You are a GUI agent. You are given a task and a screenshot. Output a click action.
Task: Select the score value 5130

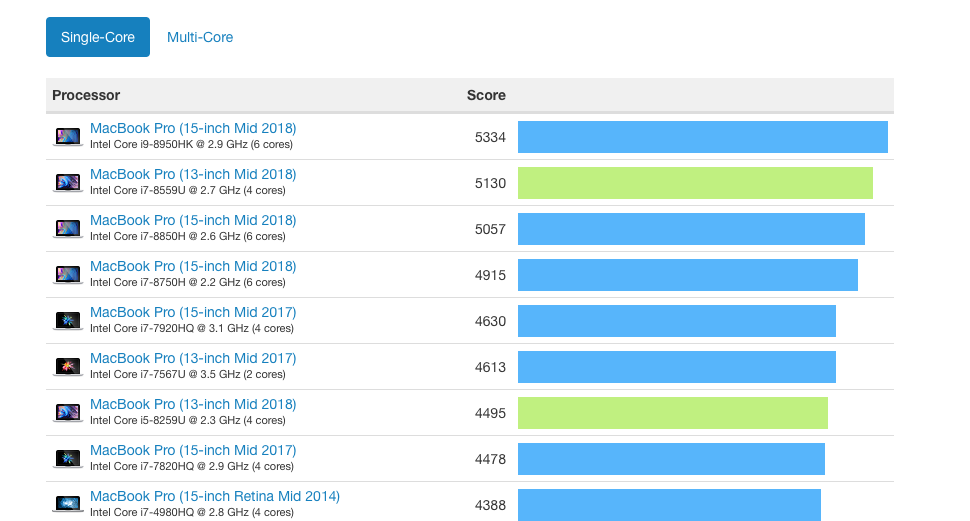pos(491,183)
